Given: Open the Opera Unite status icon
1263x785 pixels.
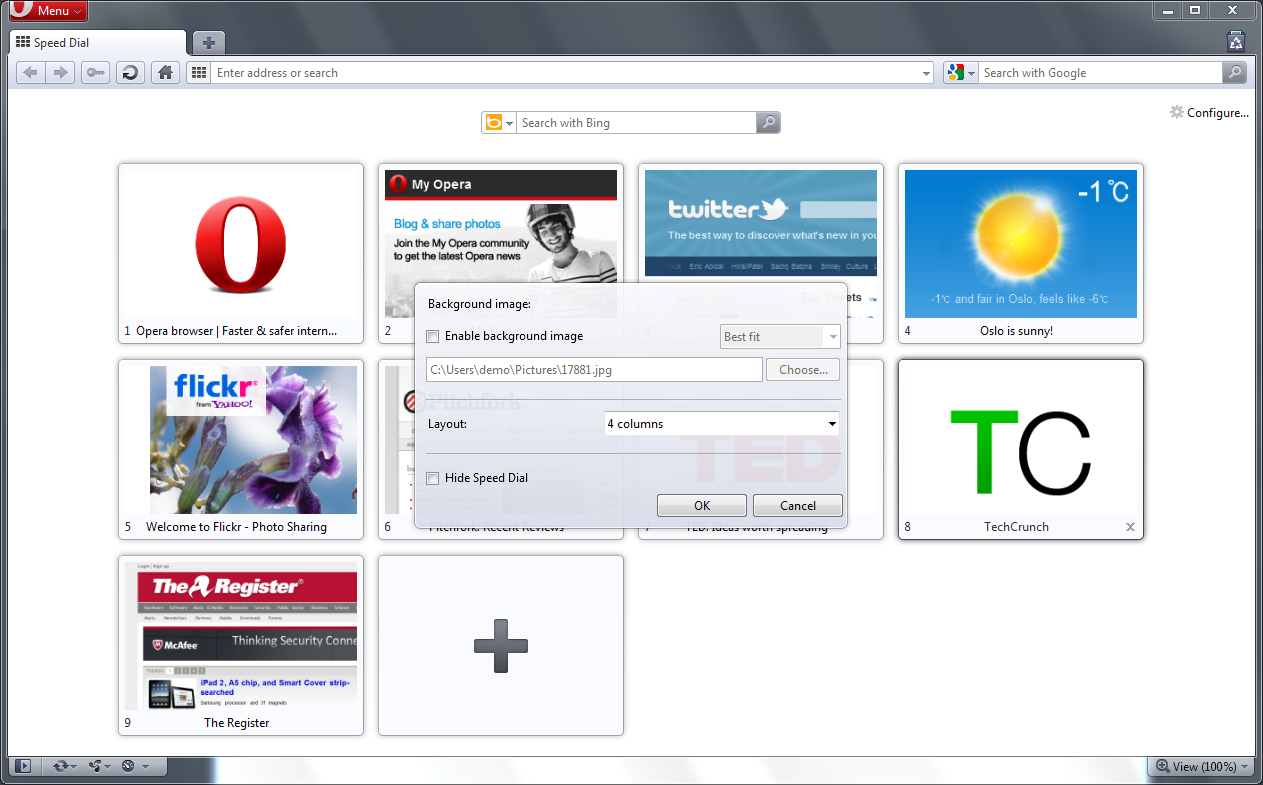Looking at the screenshot, I should (98, 766).
